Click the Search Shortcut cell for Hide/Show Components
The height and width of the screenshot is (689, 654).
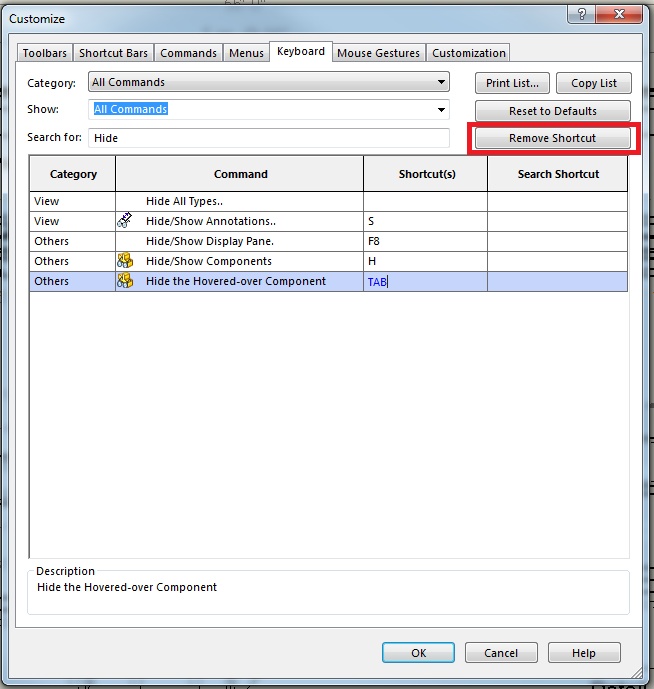[557, 261]
